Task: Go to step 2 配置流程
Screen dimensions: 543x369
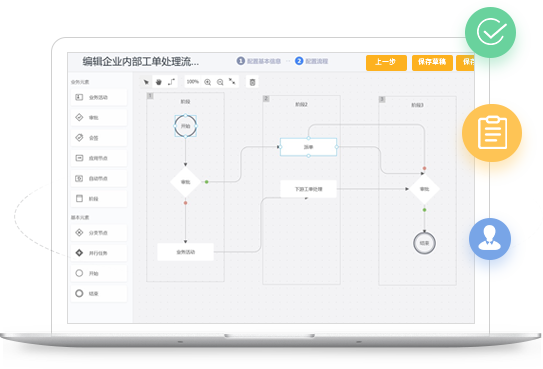Action: 311,61
